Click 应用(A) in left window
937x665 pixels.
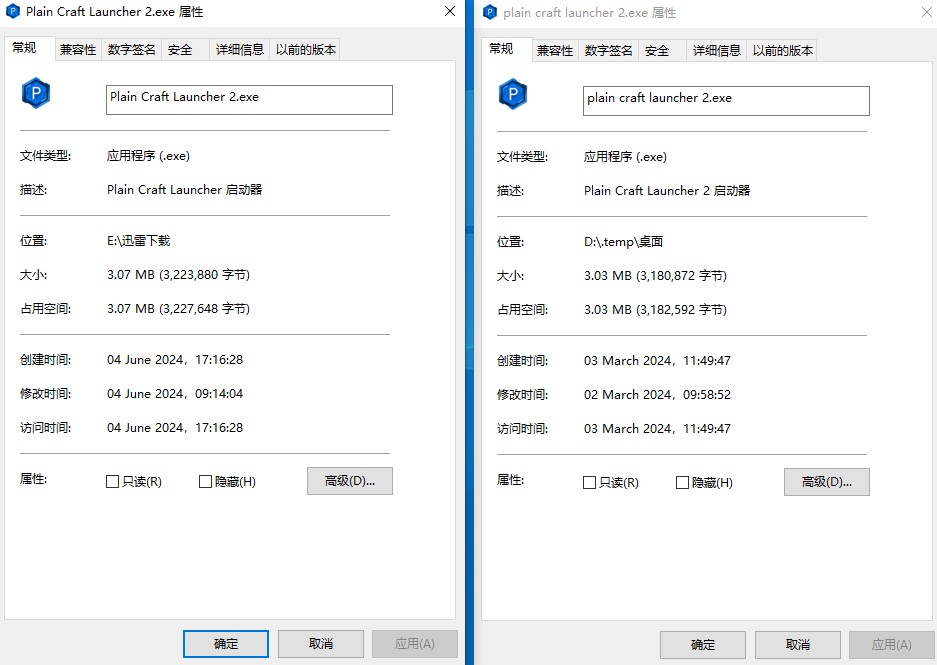[415, 643]
